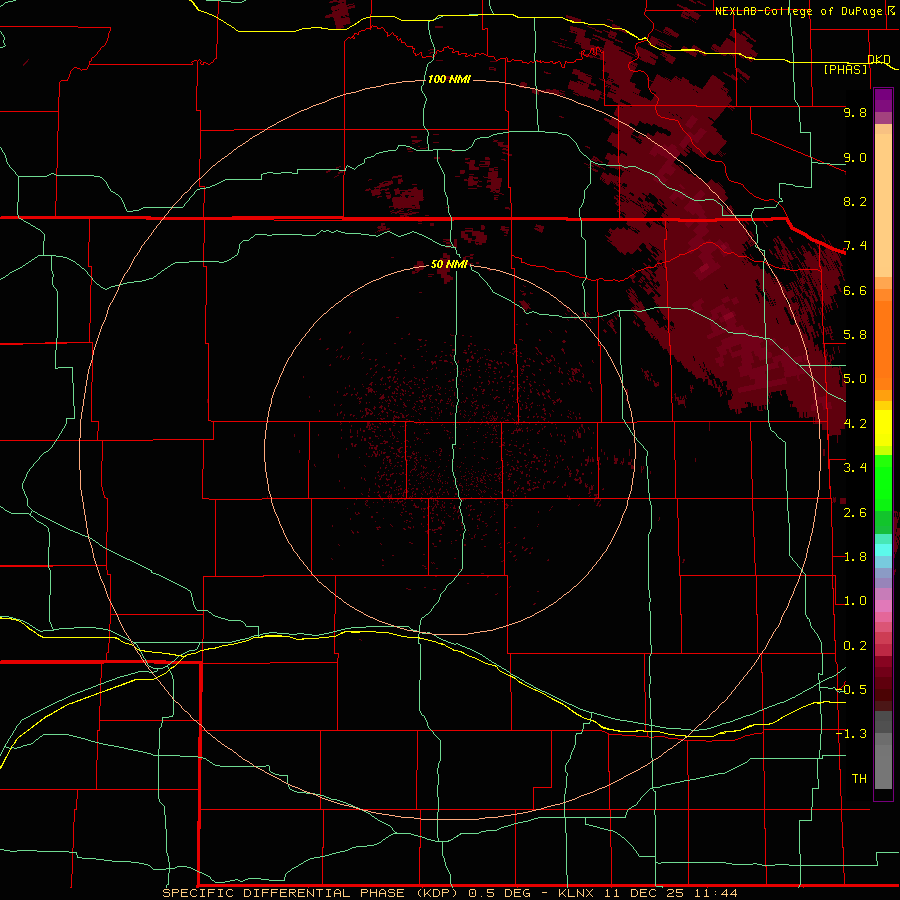This screenshot has height=900, width=900.
Task: Click the 9.0 scale value
Action: click(x=855, y=157)
